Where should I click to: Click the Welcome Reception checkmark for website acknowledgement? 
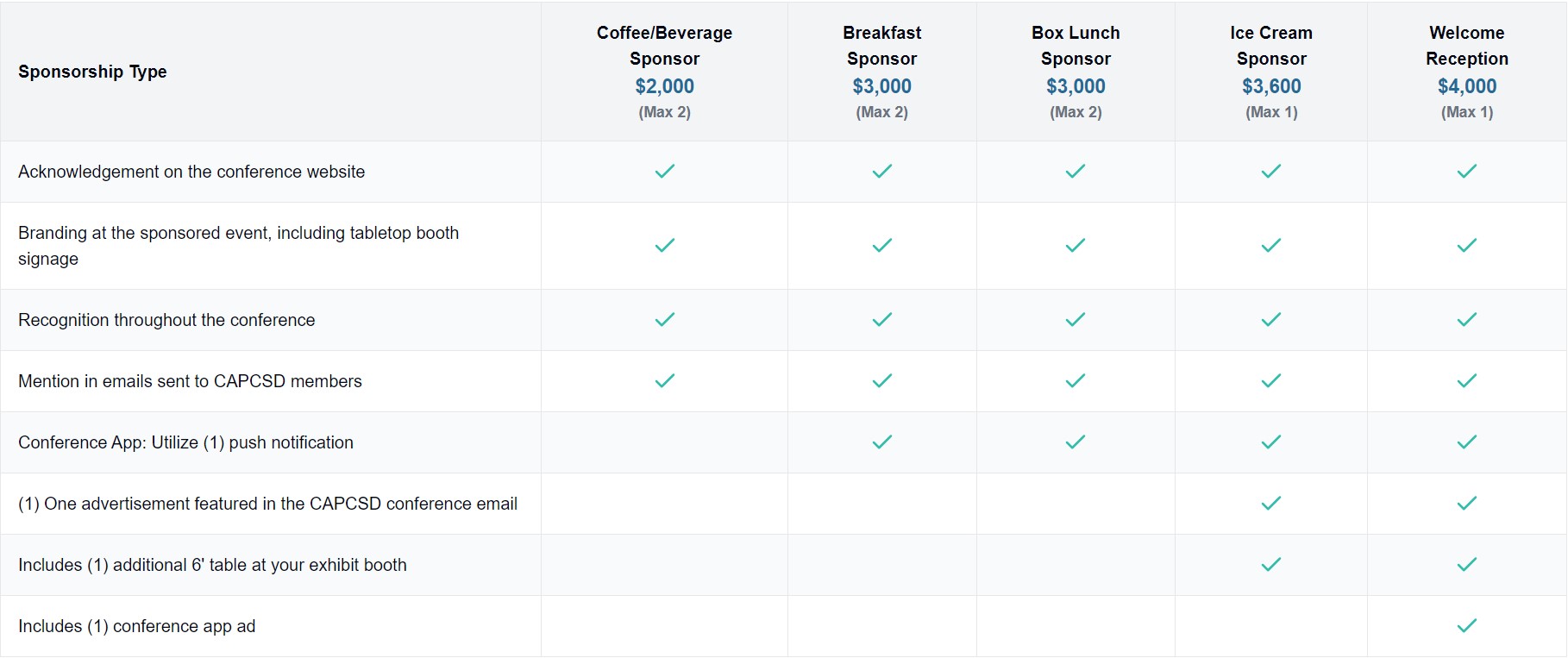coord(1467,172)
